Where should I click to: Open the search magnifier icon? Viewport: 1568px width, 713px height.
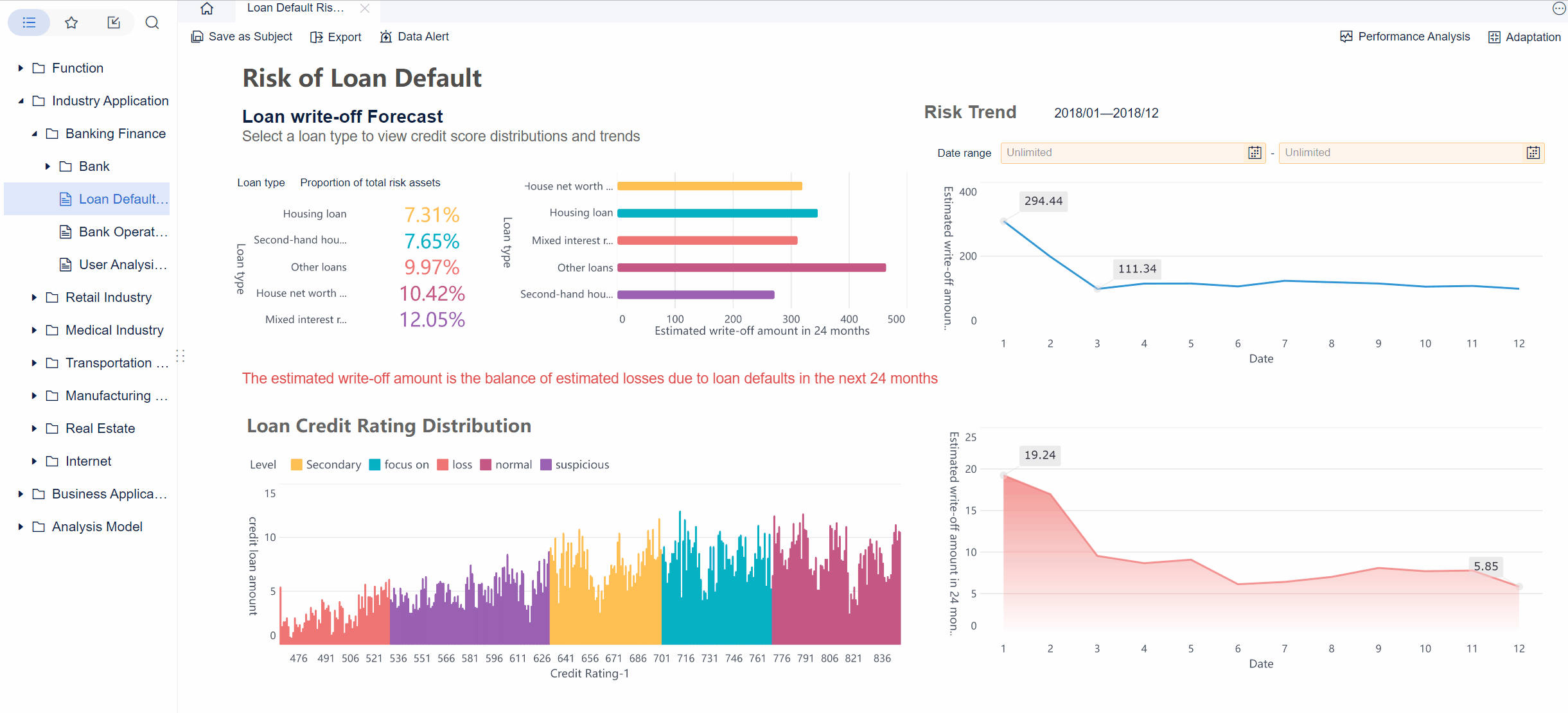click(x=152, y=23)
